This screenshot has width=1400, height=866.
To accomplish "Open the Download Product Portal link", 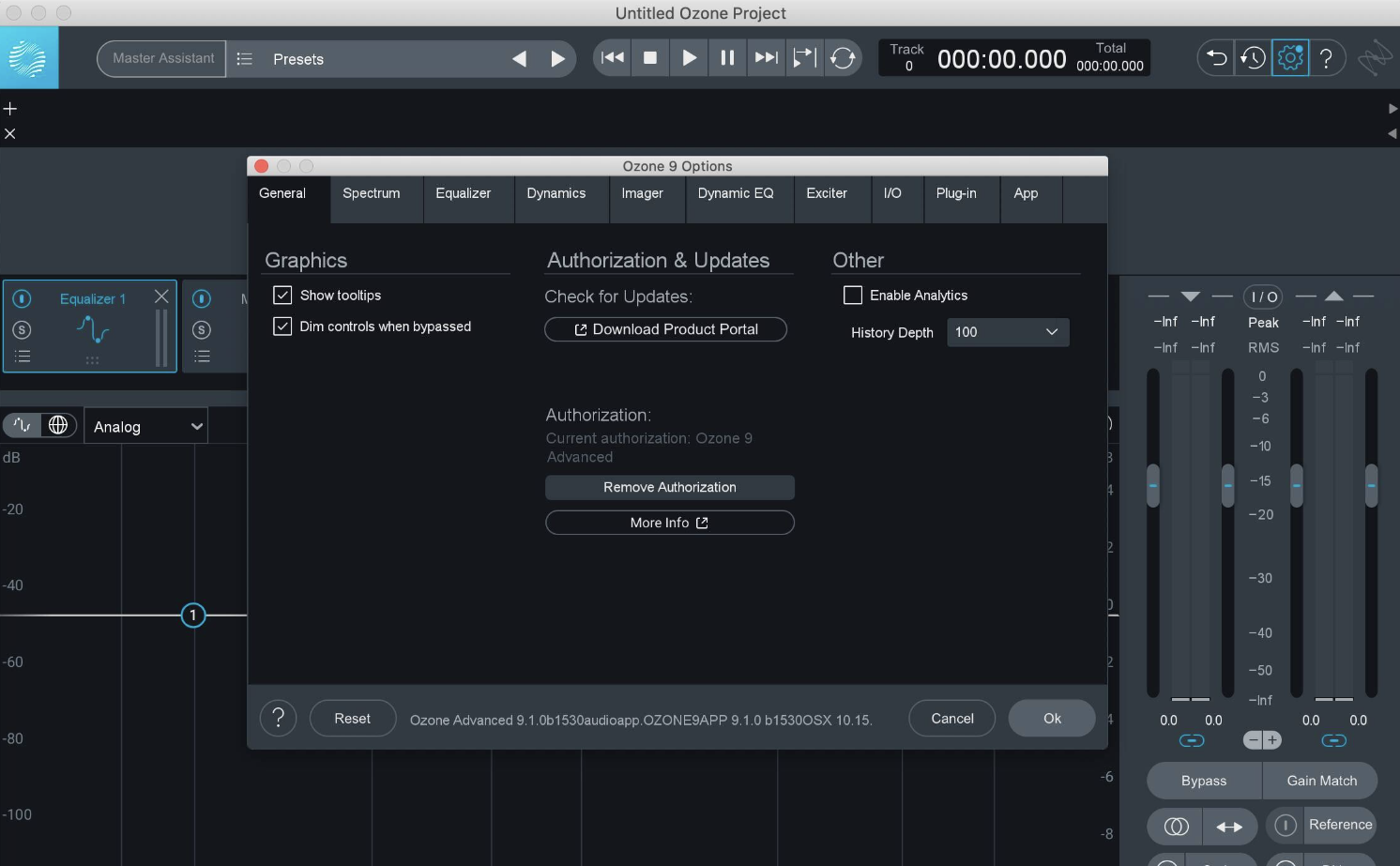I will [665, 329].
